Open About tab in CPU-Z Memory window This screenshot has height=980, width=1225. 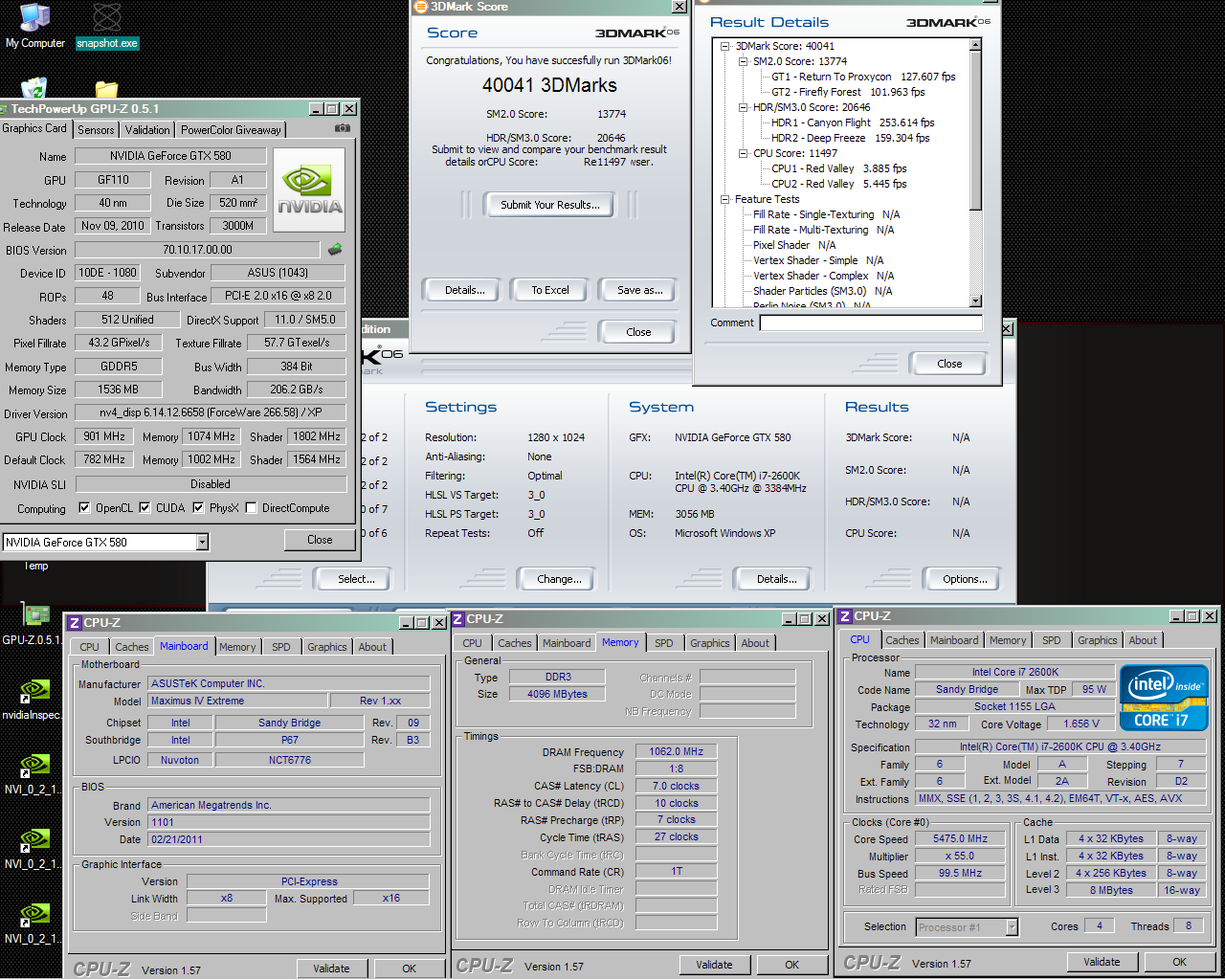click(x=755, y=643)
